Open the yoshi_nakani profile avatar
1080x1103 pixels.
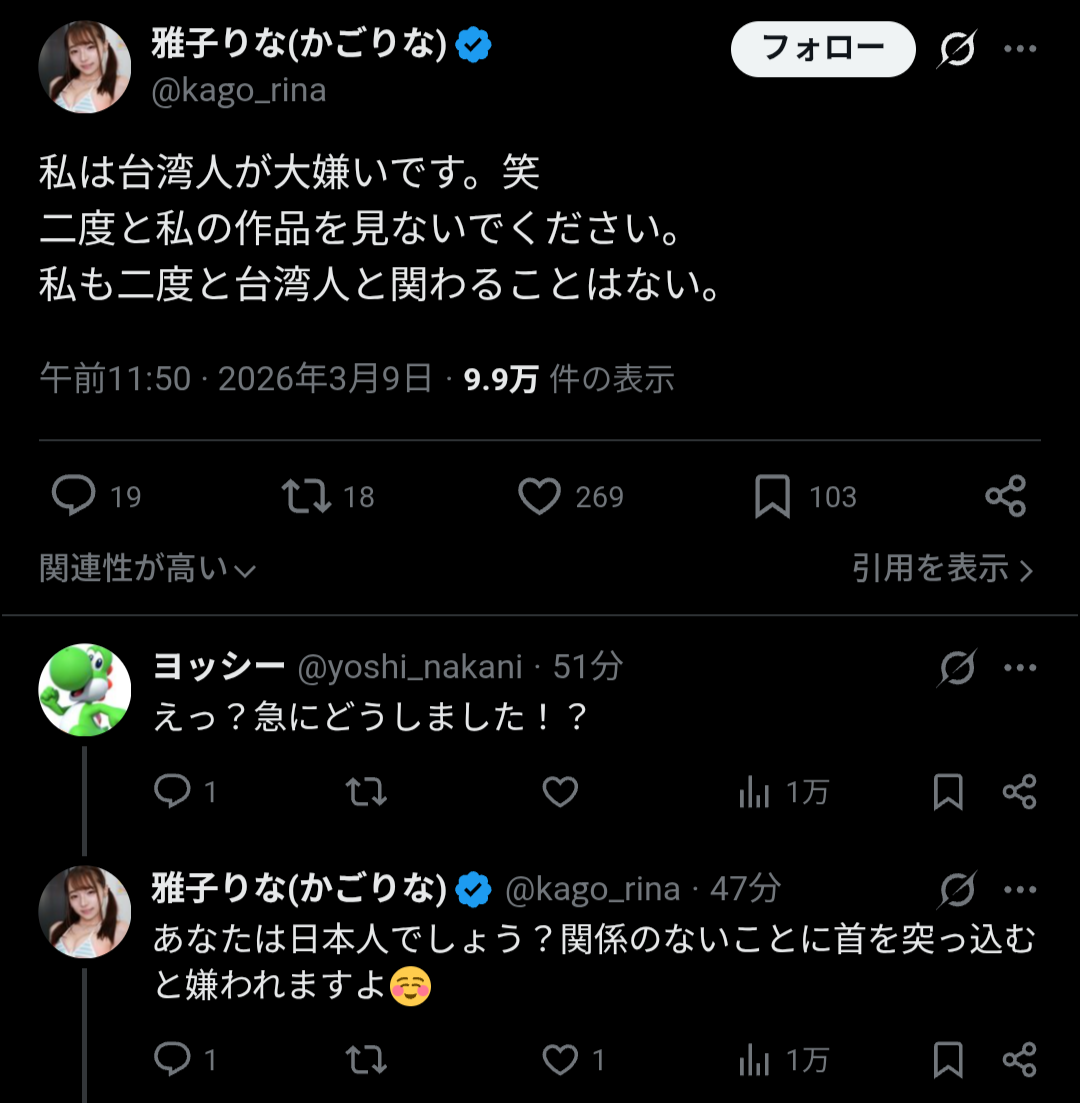click(84, 690)
